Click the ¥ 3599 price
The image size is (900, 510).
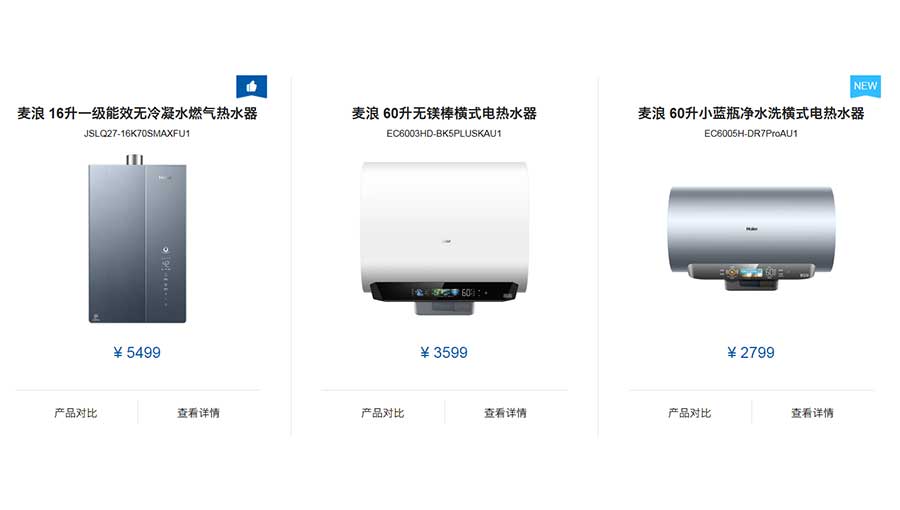click(x=444, y=353)
